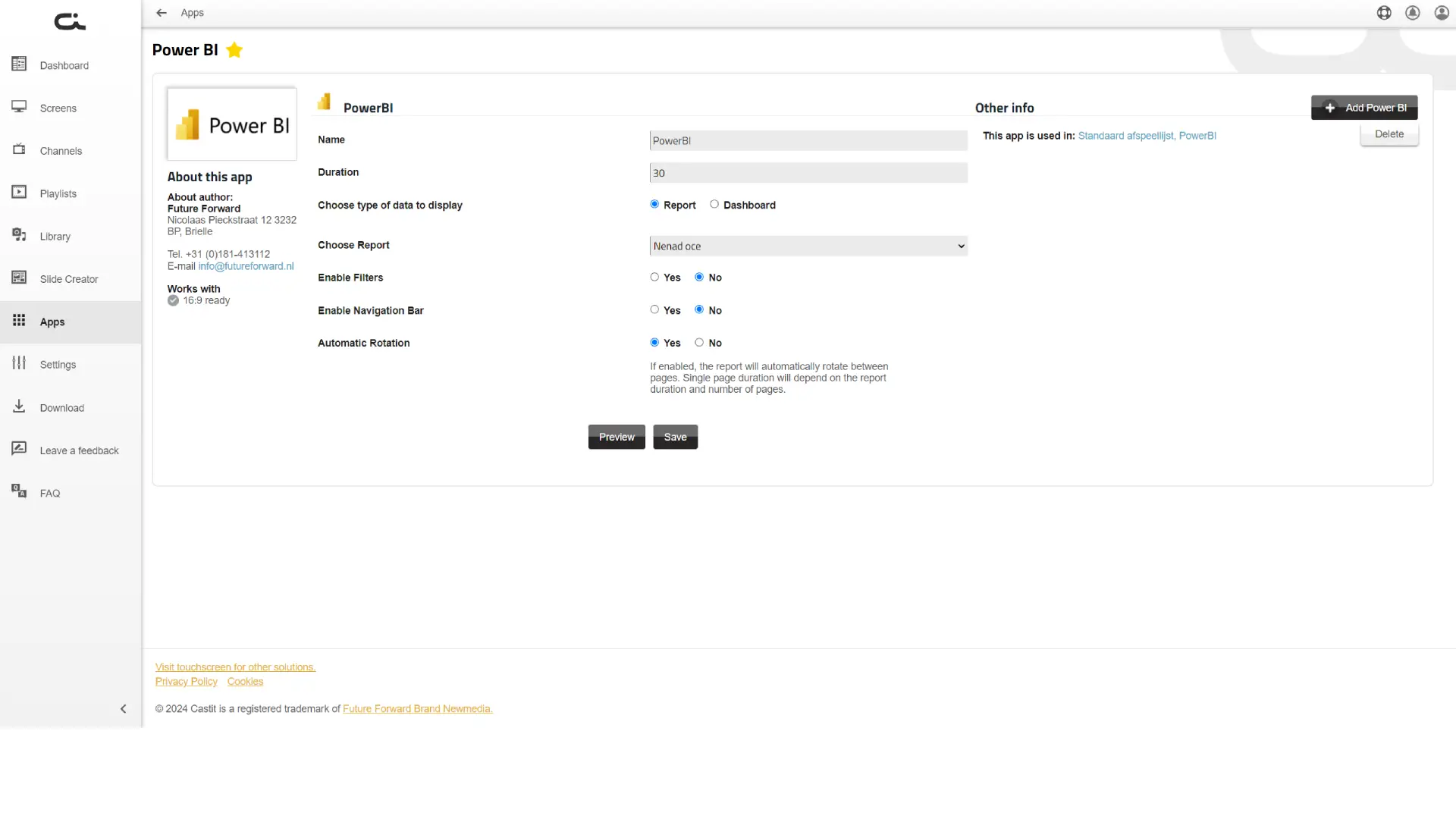Image resolution: width=1456 pixels, height=819 pixels.
Task: Click the Leave a feedback icon
Action: click(x=19, y=449)
